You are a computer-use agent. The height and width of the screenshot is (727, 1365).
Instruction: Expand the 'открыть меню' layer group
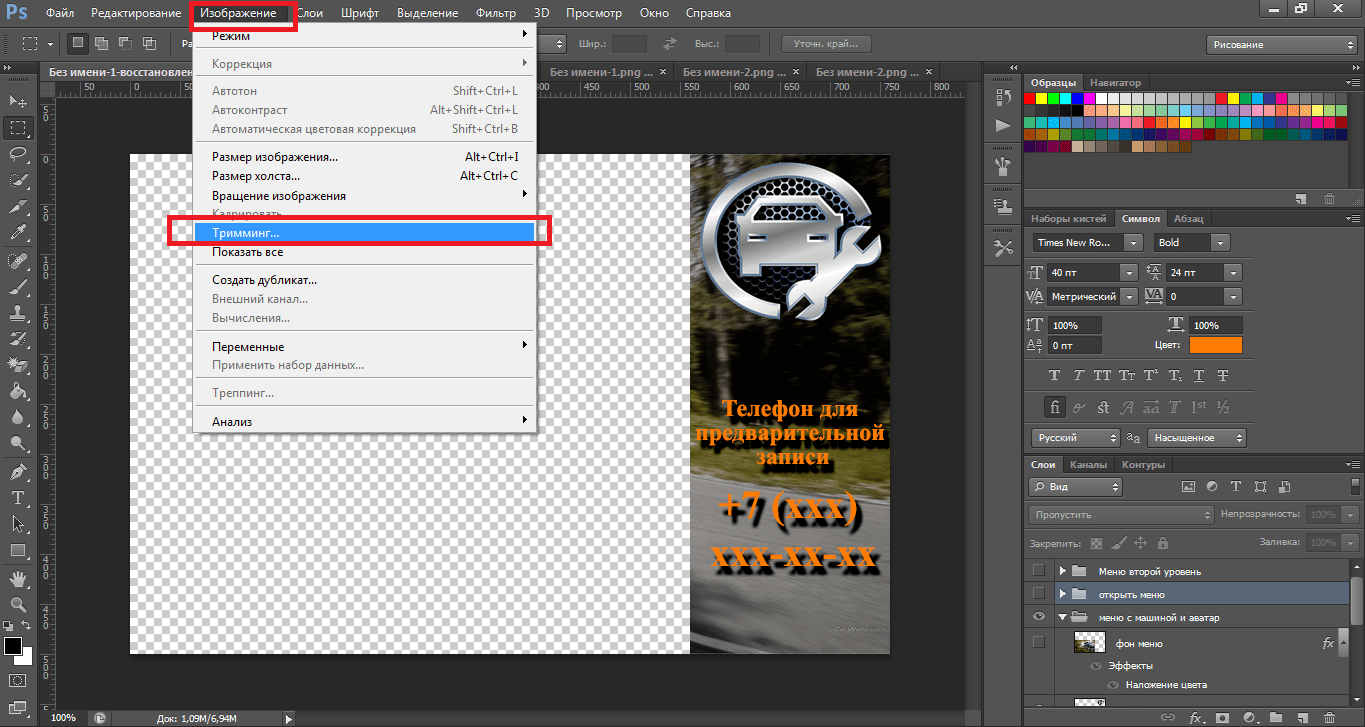point(1063,595)
